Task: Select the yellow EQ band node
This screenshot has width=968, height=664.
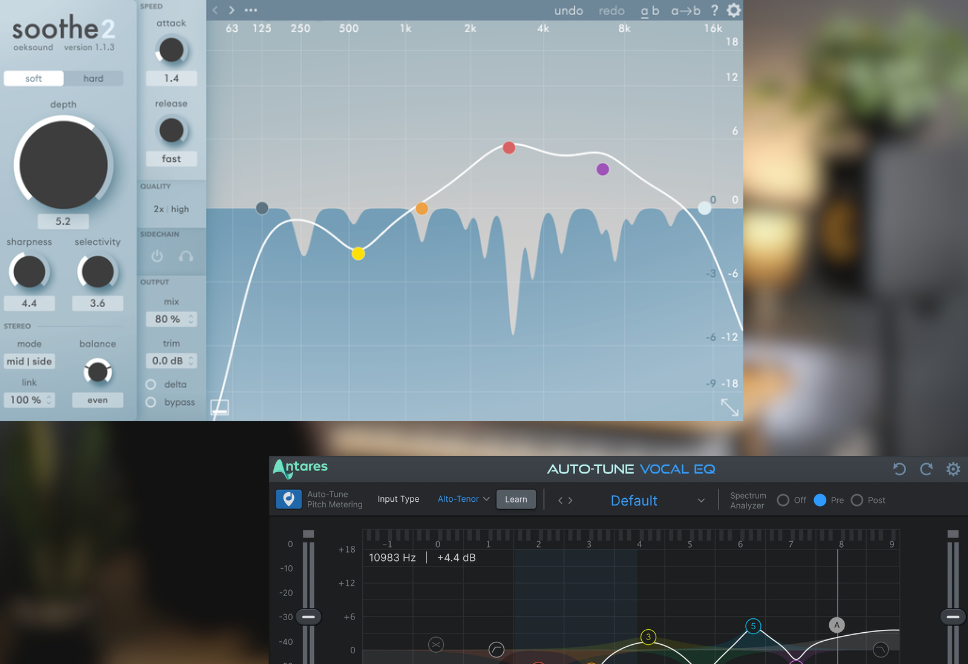Action: pos(358,254)
